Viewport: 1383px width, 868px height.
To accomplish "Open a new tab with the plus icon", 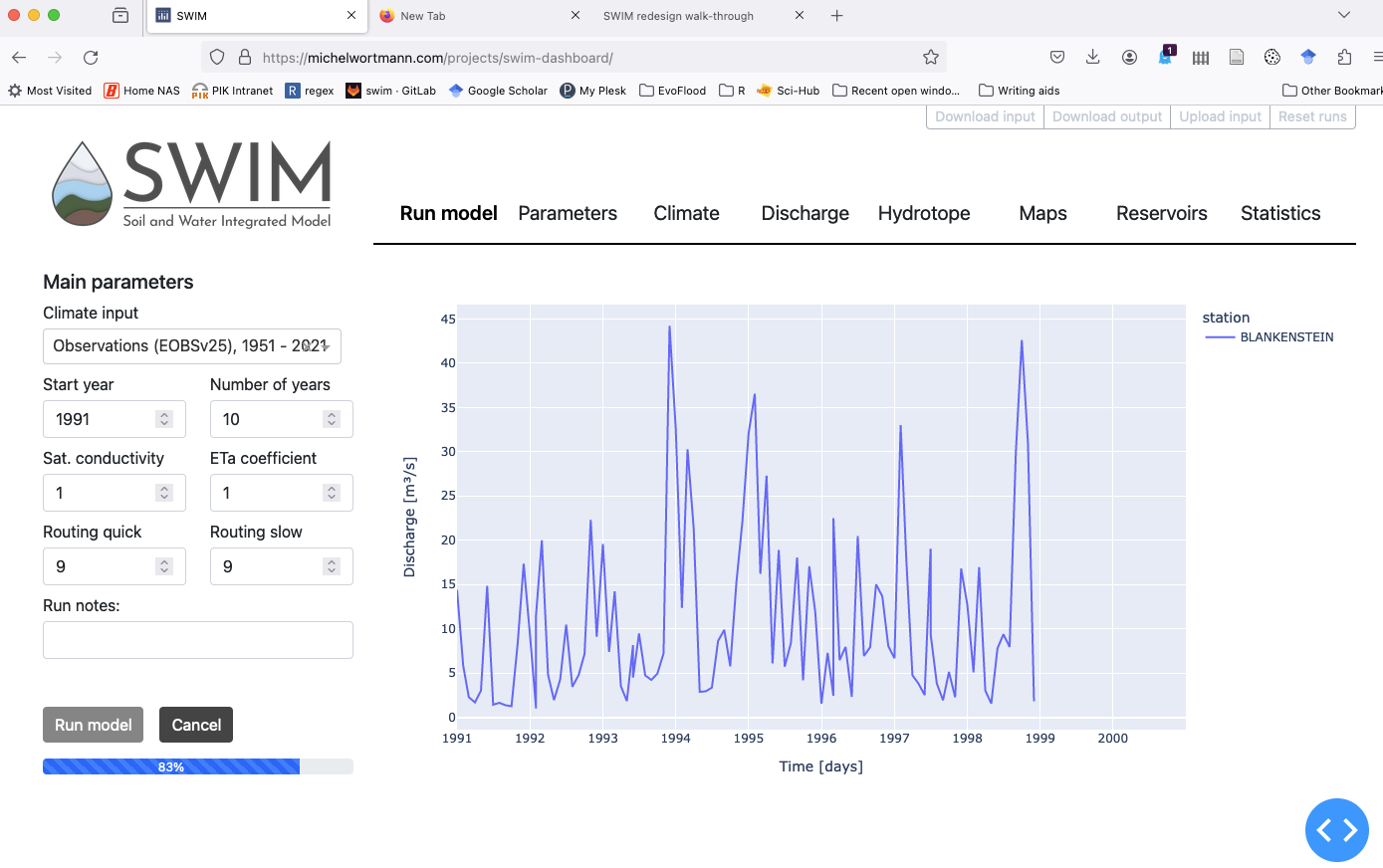I will click(x=837, y=16).
